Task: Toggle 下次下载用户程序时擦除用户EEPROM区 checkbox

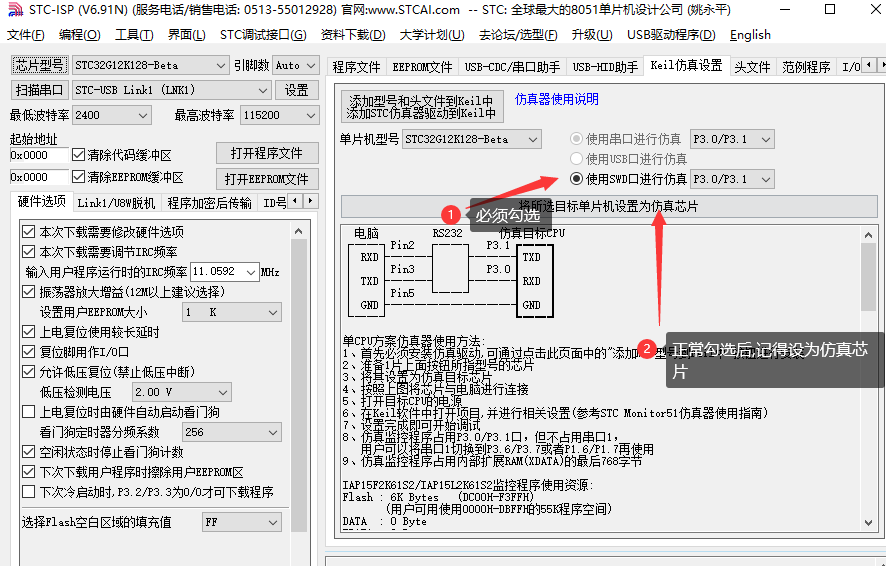Action: tap(28, 472)
